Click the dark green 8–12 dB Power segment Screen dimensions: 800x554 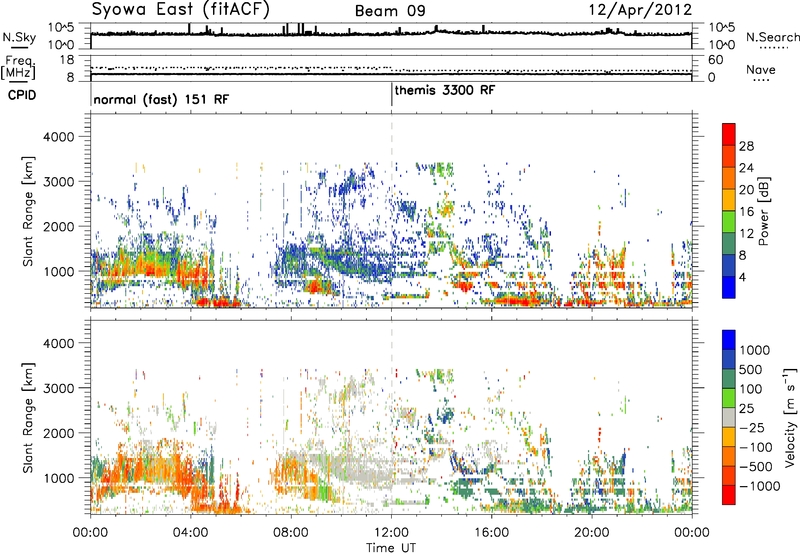tap(729, 243)
